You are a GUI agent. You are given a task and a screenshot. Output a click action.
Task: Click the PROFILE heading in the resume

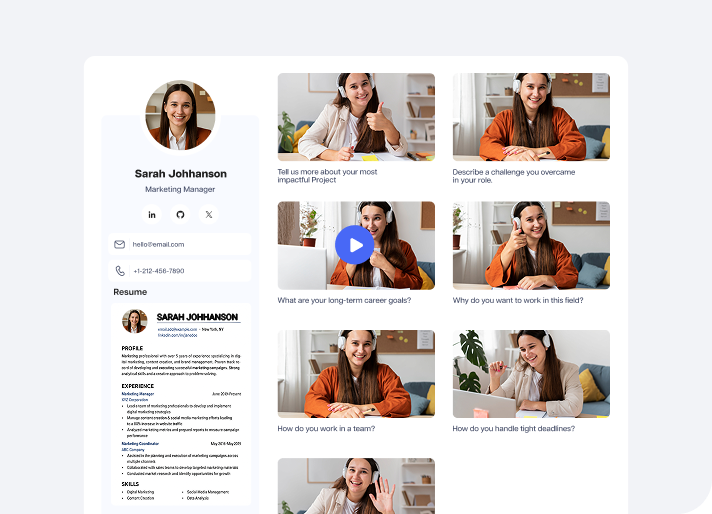point(132,348)
